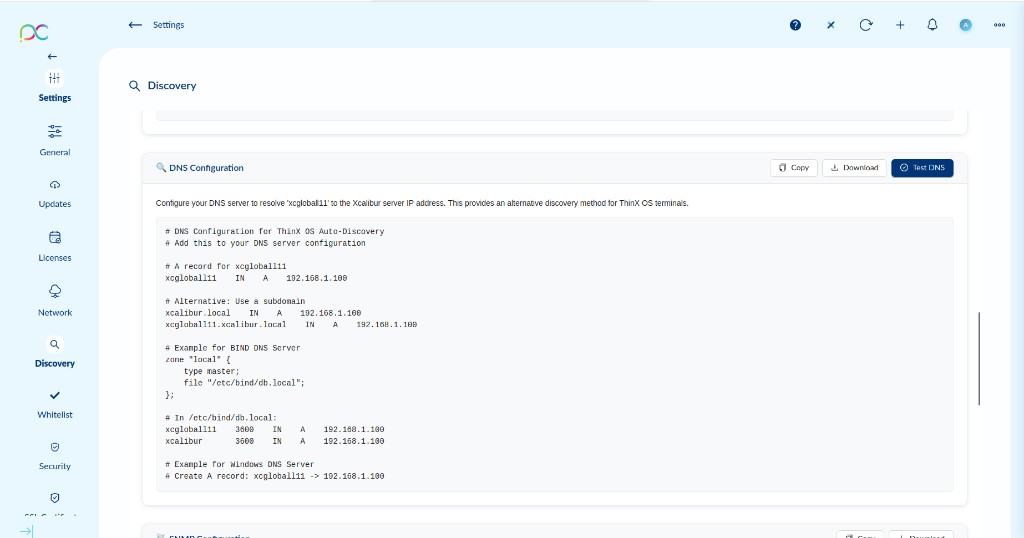The height and width of the screenshot is (538, 1024).
Task: Copy the DNS Configuration text
Action: pos(793,168)
